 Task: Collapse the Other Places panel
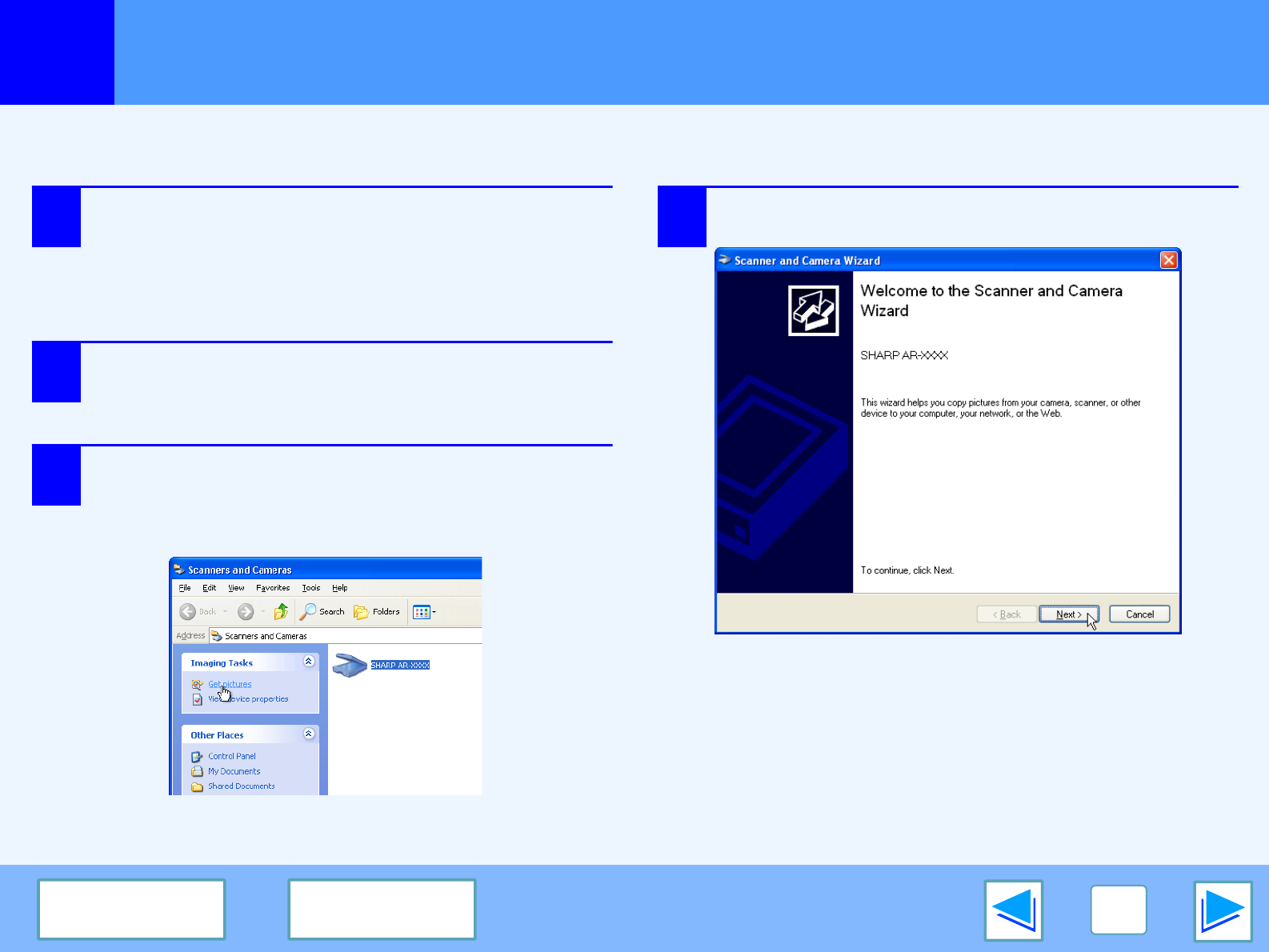(x=309, y=734)
